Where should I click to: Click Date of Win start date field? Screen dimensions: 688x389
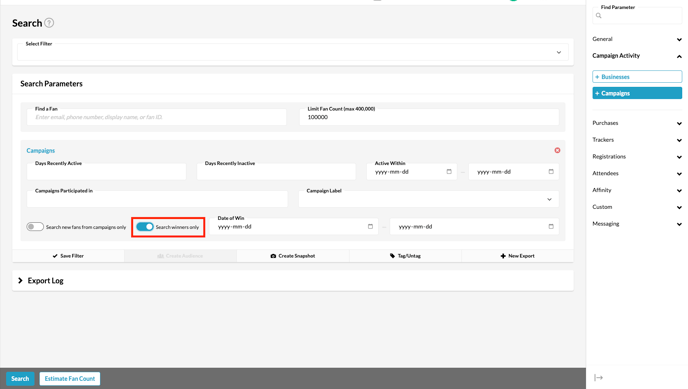294,226
